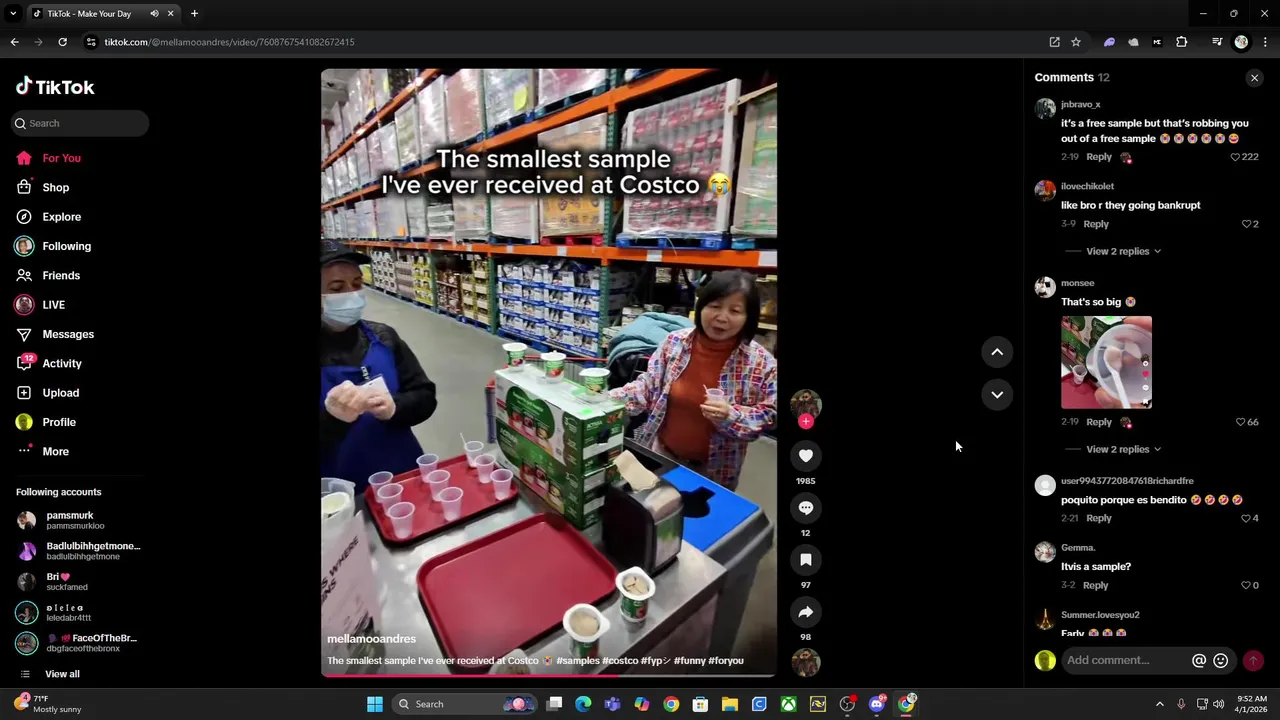This screenshot has width=1280, height=720.
Task: Open File Explorer from the taskbar
Action: [730, 704]
